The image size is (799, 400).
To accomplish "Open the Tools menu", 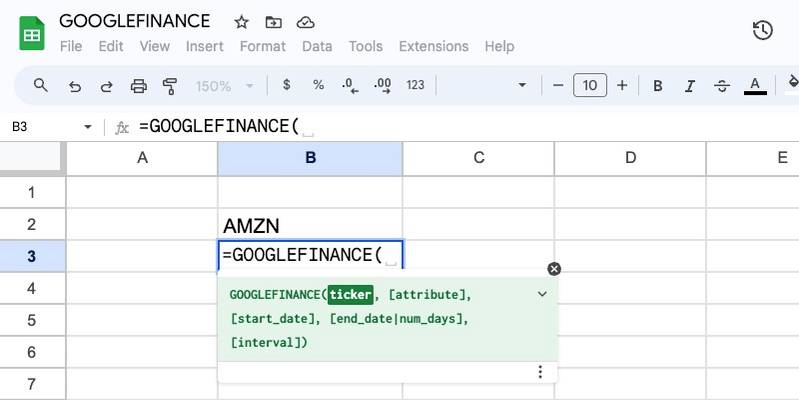I will [x=365, y=46].
